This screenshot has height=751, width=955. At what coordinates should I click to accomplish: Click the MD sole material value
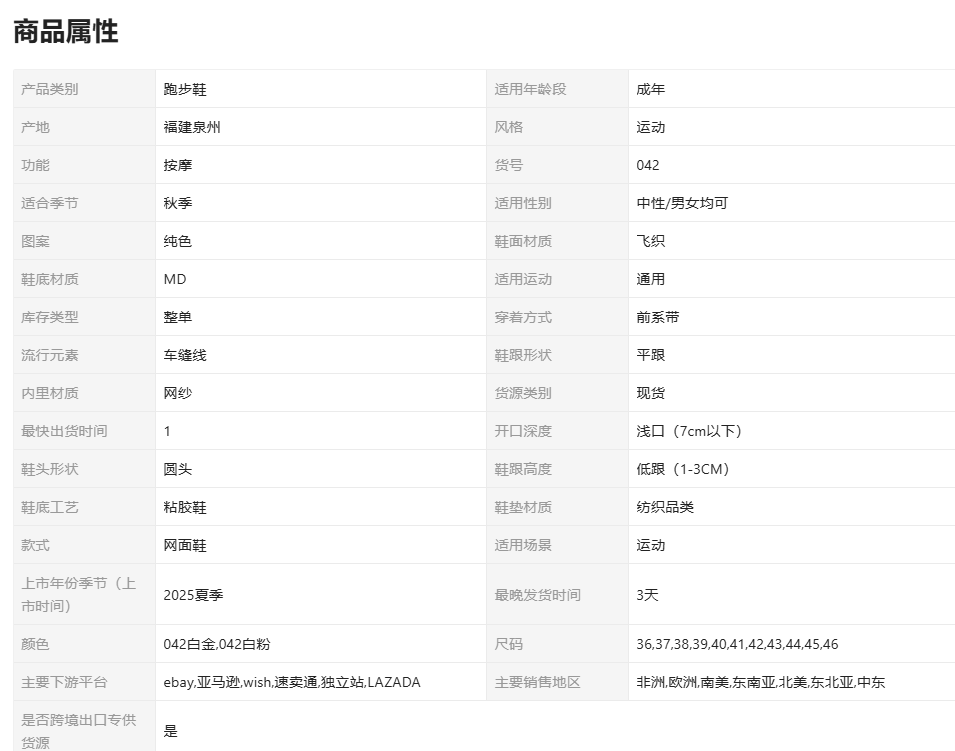(175, 279)
